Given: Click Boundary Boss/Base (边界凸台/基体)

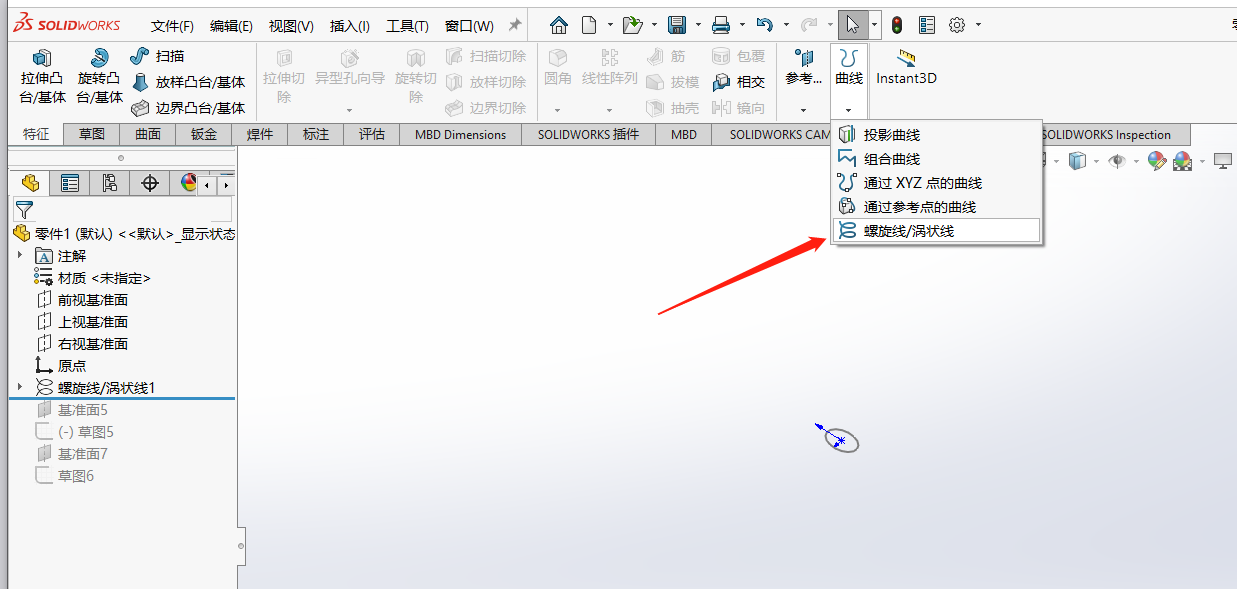Looking at the screenshot, I should [x=189, y=108].
